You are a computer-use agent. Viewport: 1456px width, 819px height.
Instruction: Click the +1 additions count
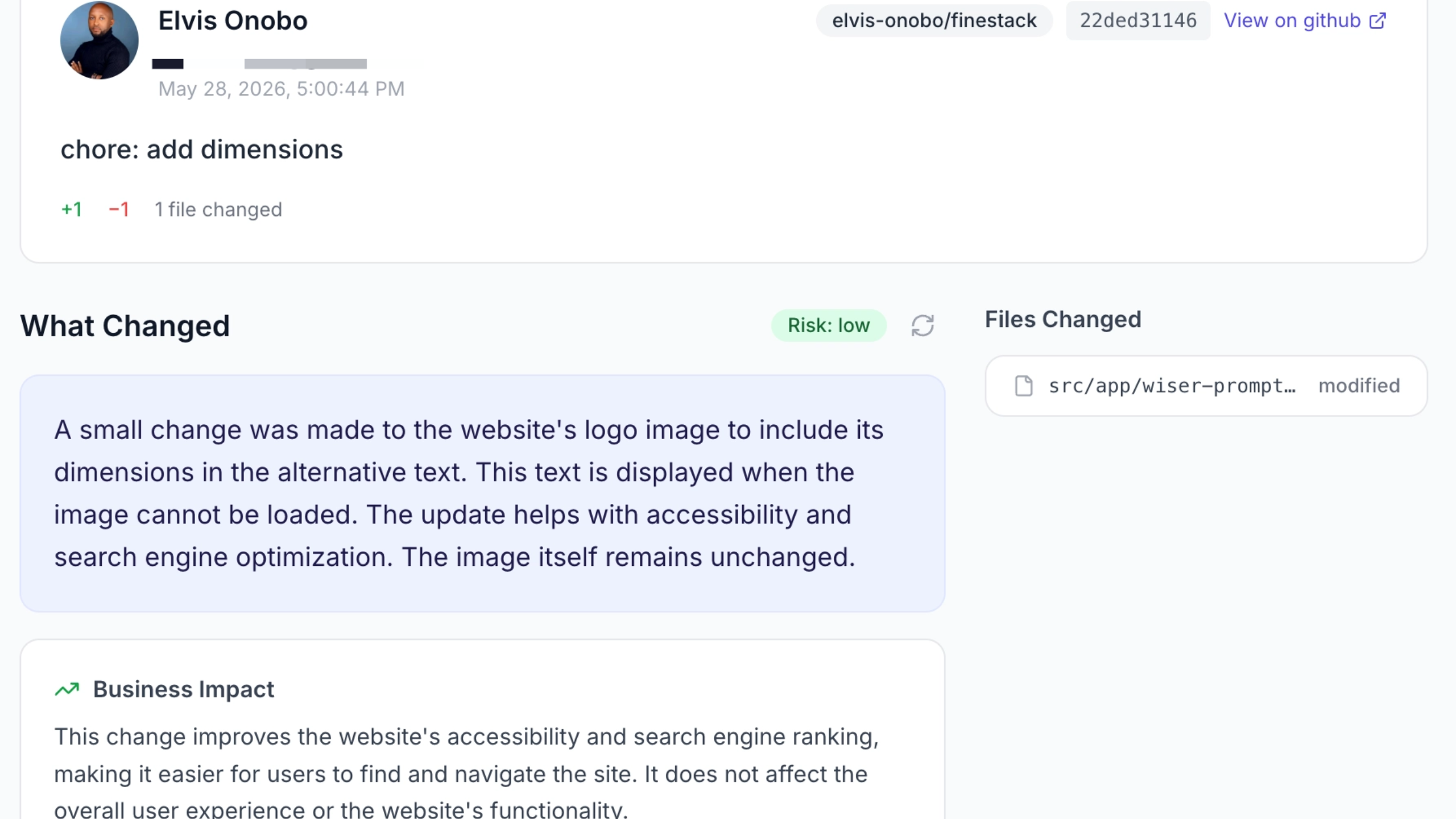tap(72, 209)
